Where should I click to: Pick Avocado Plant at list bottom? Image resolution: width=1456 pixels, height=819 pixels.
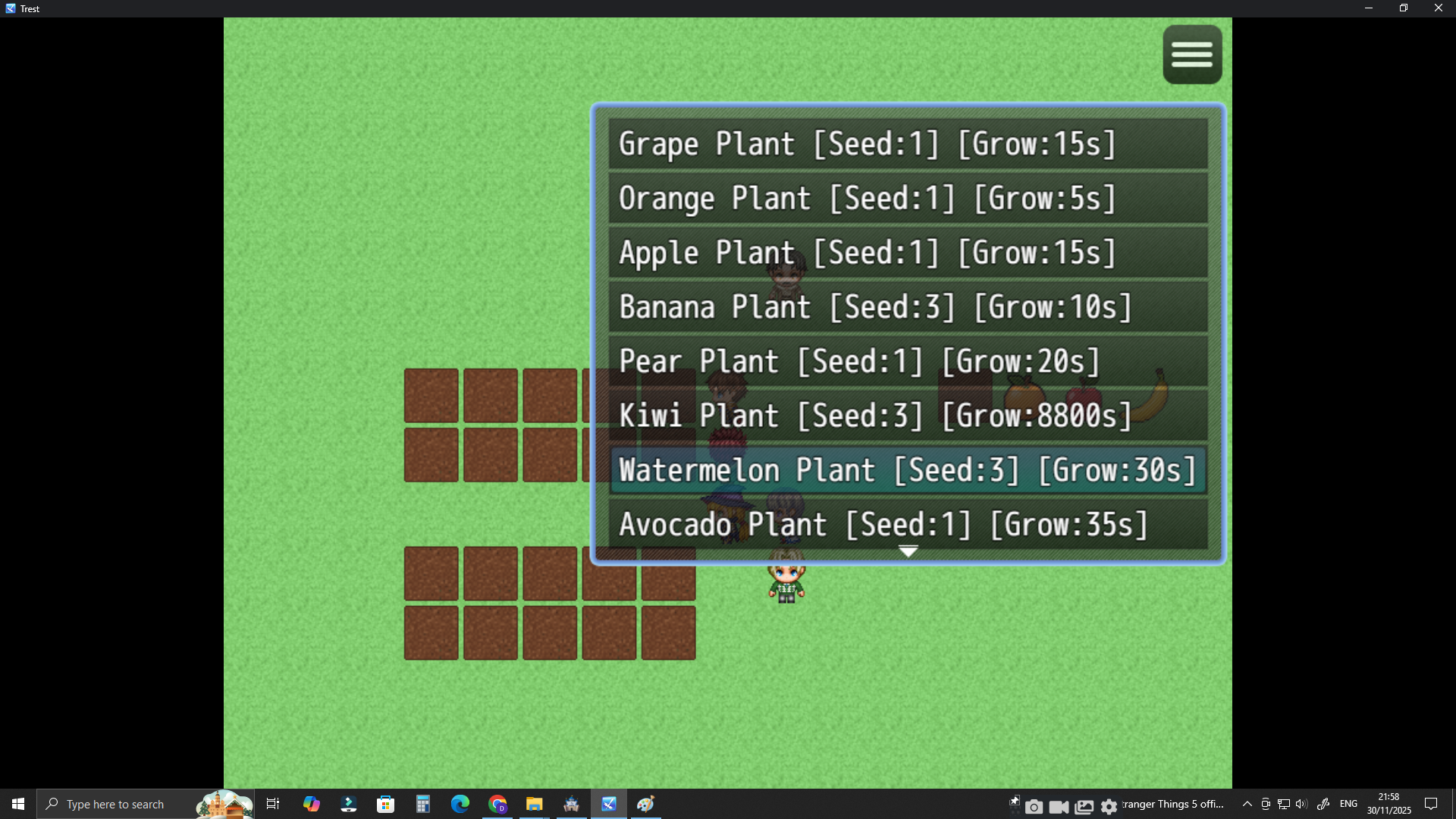907,524
